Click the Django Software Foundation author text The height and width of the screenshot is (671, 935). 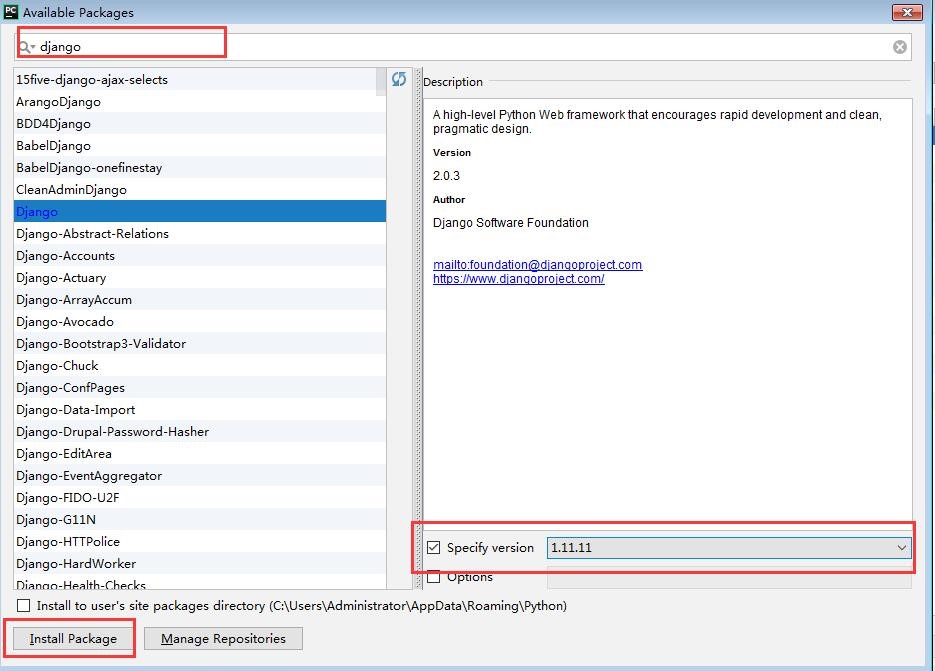[x=510, y=223]
